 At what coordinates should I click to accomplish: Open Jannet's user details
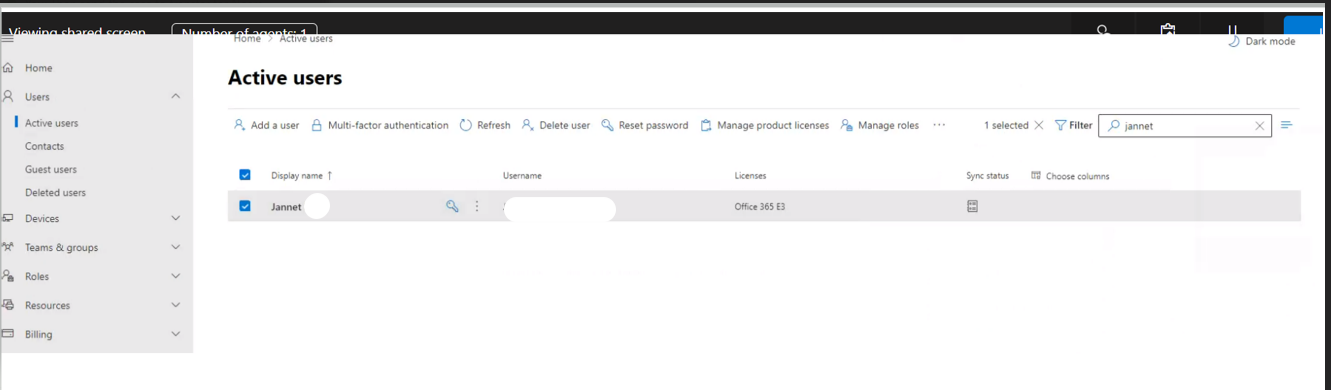click(286, 207)
